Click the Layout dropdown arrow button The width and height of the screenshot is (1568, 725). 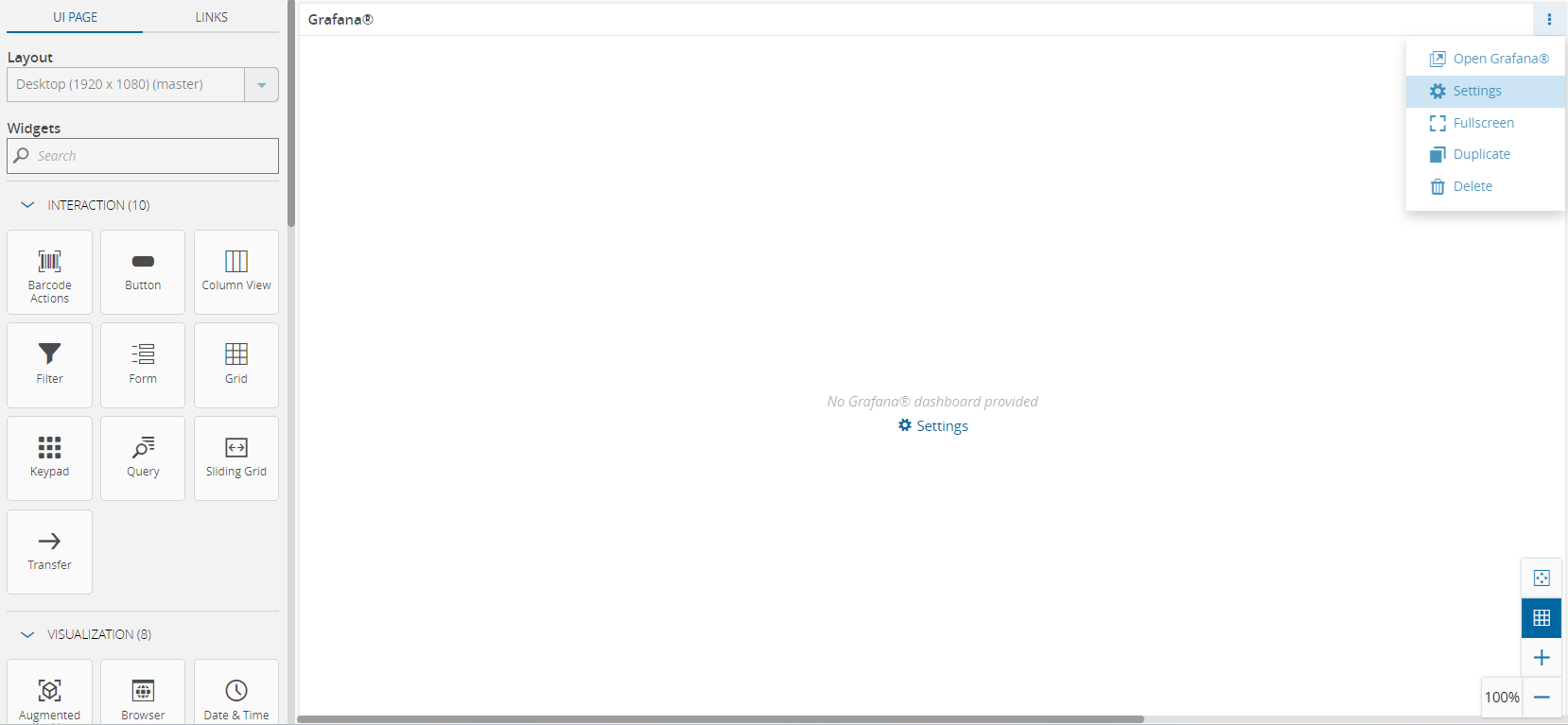coord(262,84)
